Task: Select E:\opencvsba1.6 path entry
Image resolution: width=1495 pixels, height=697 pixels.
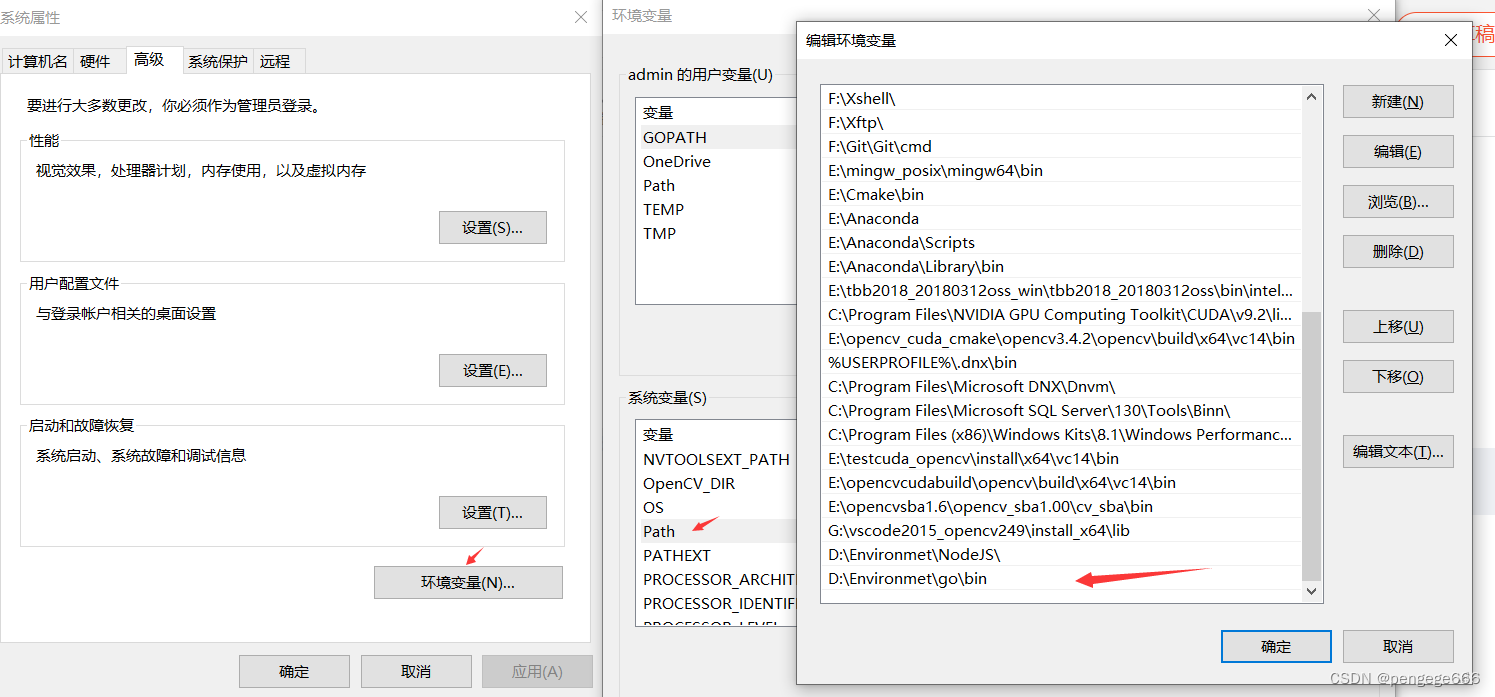Action: tap(1062, 506)
